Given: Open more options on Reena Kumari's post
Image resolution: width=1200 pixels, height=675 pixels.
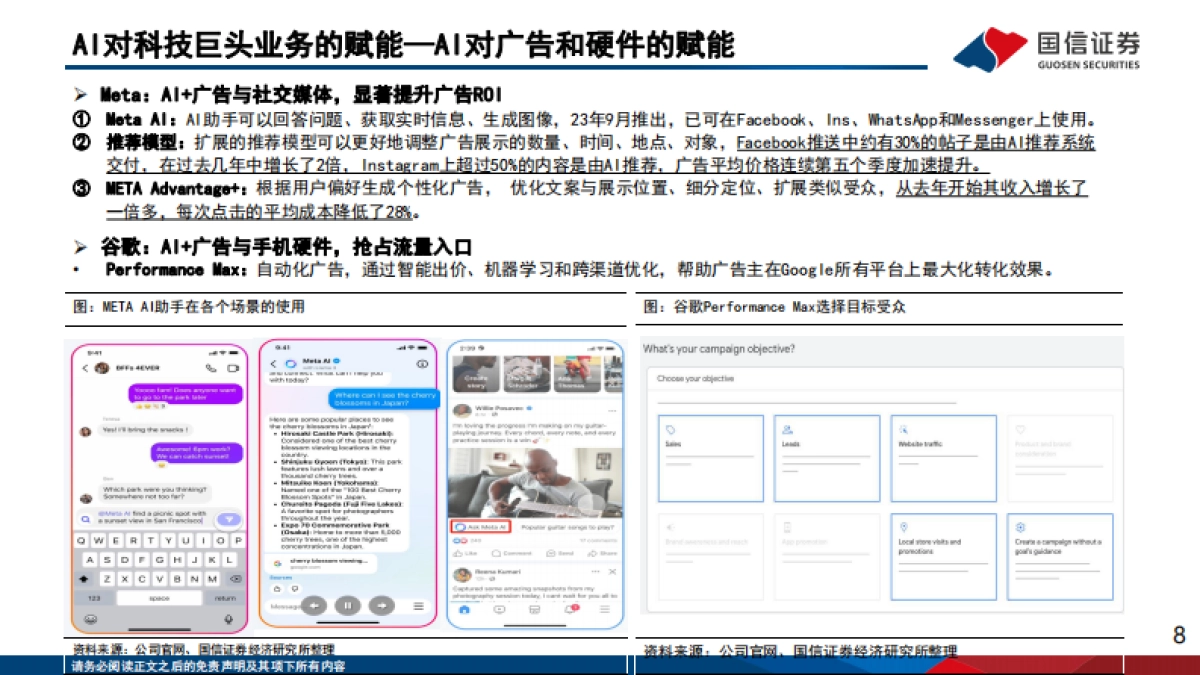Looking at the screenshot, I should [594, 572].
